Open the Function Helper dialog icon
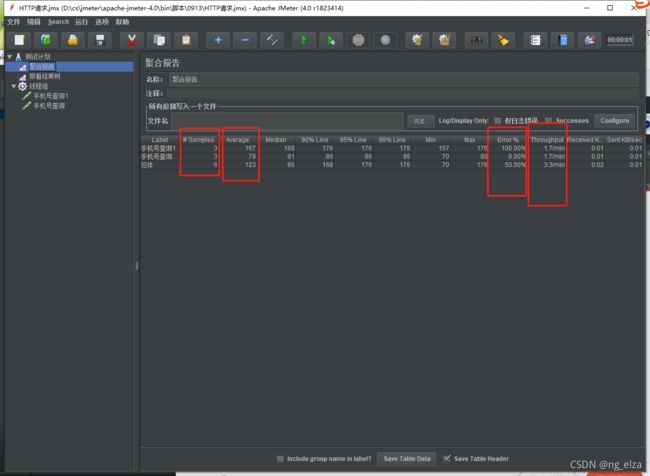 (x=535, y=40)
